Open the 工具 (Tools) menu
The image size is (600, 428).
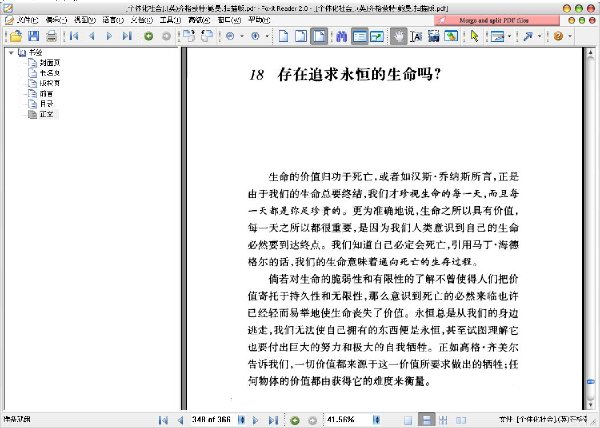(170, 20)
